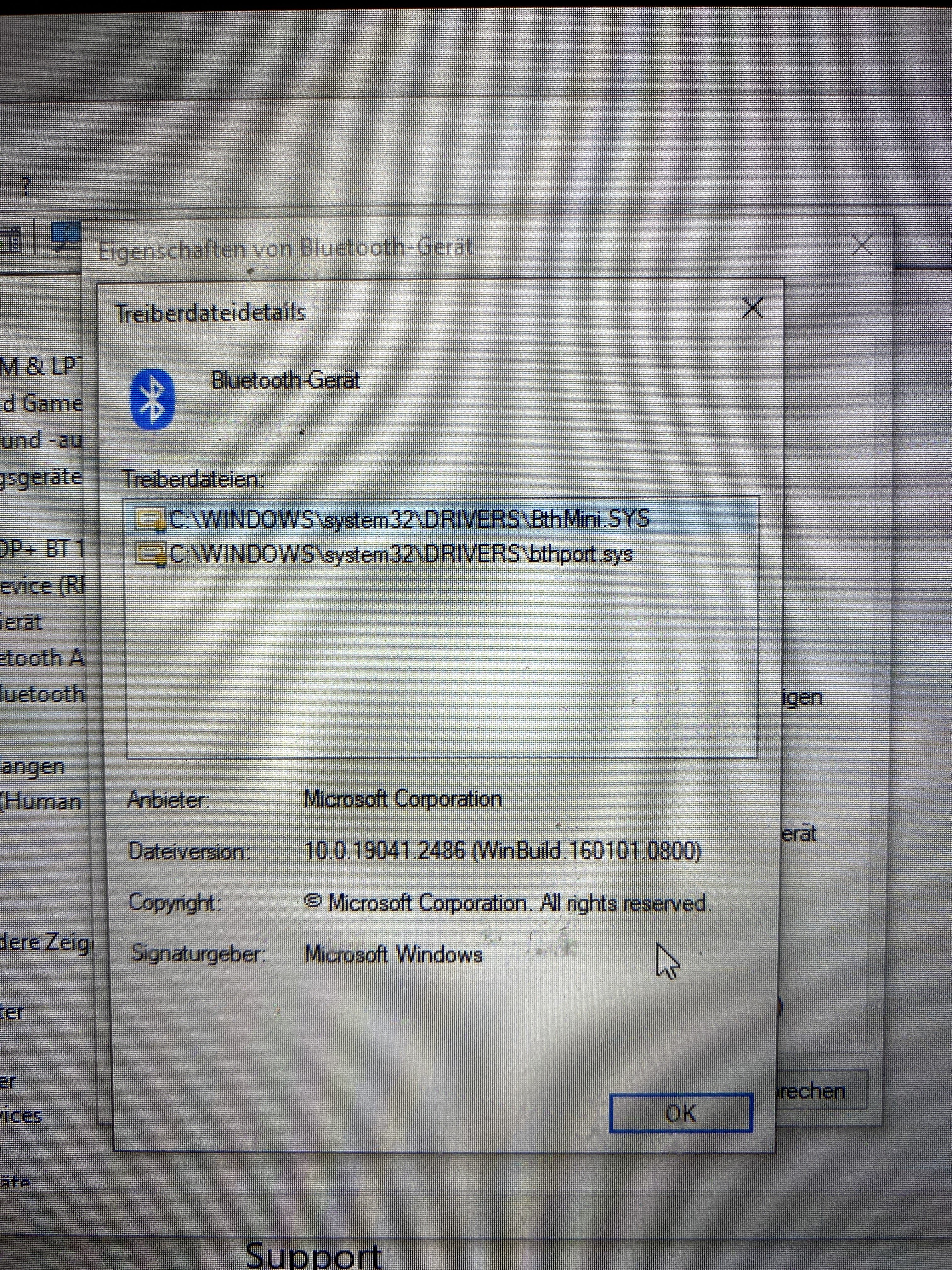
Task: Open the question mark help menu
Action: pos(25,186)
